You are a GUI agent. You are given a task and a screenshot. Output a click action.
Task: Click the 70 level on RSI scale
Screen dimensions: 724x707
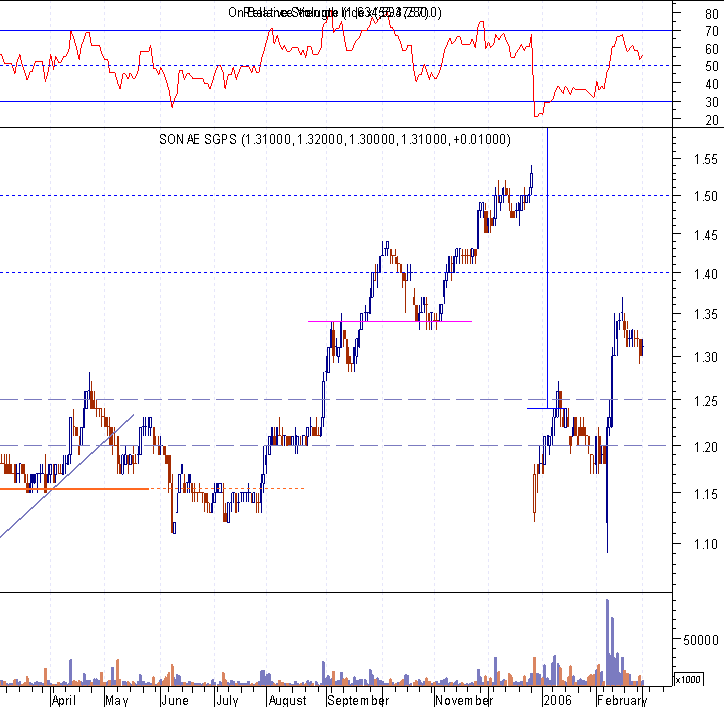(x=712, y=31)
